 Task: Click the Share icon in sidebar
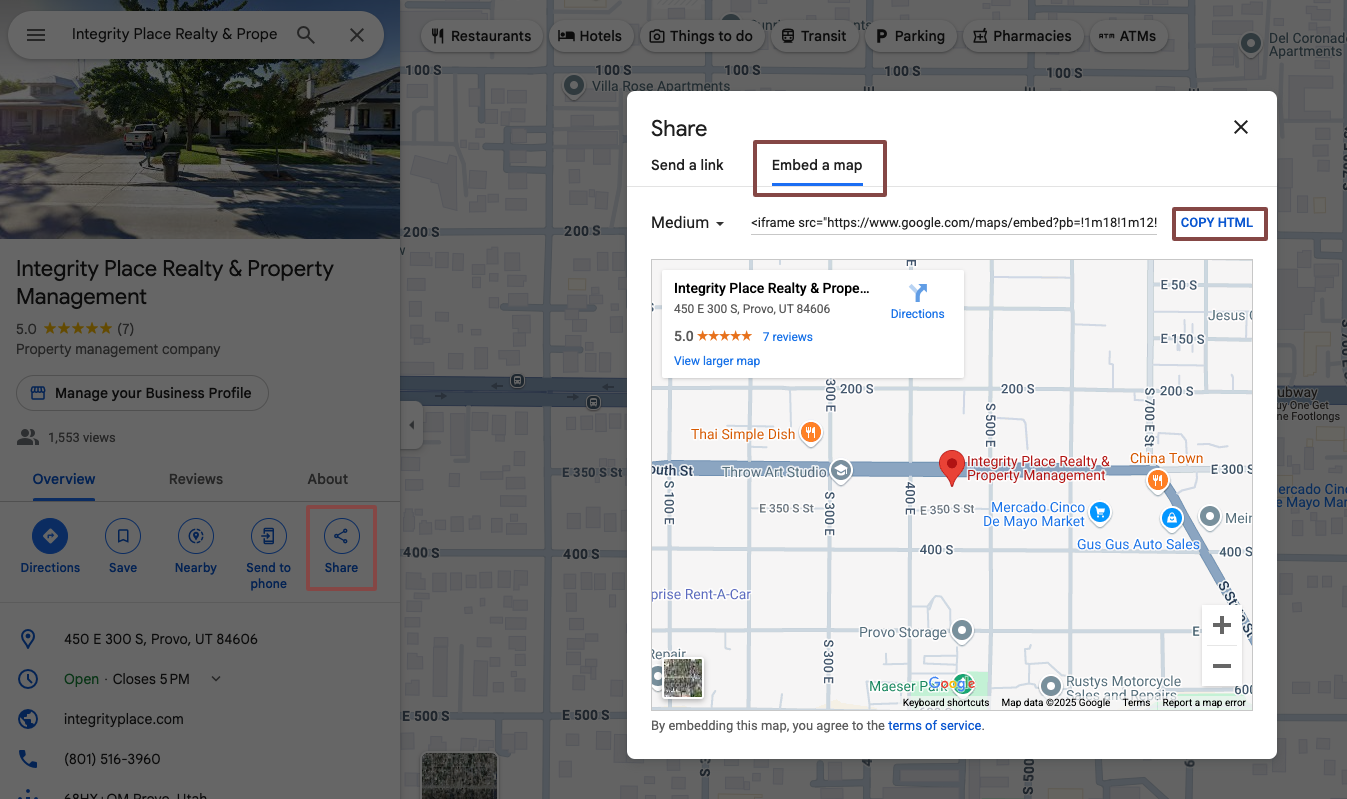pos(341,537)
